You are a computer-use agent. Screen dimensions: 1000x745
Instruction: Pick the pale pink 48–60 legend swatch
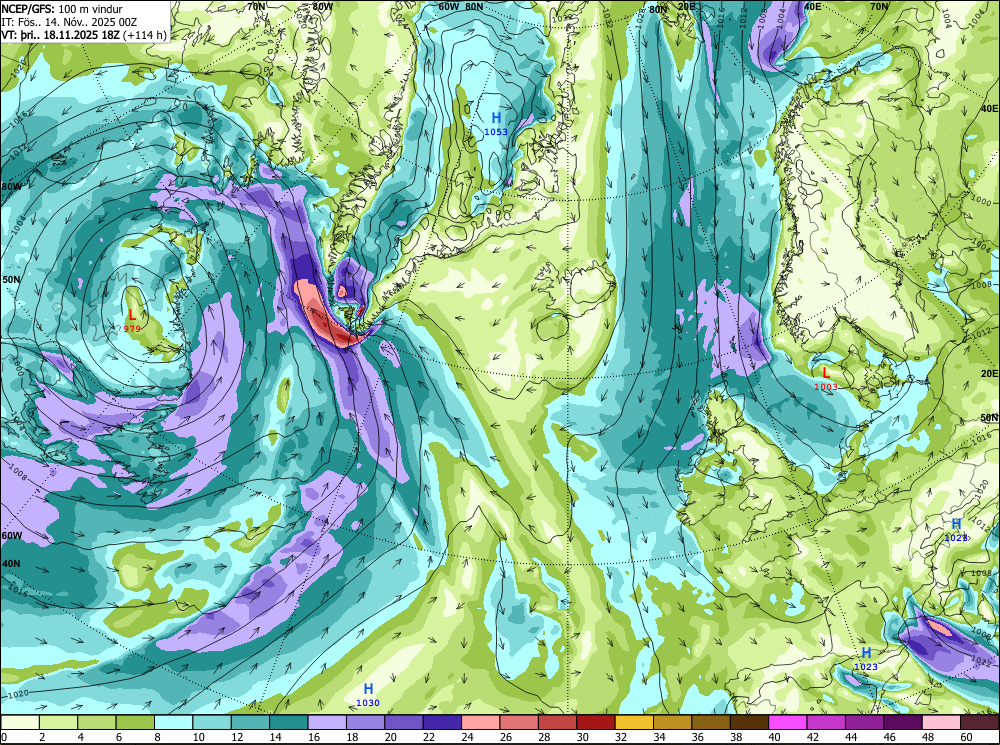click(x=941, y=722)
